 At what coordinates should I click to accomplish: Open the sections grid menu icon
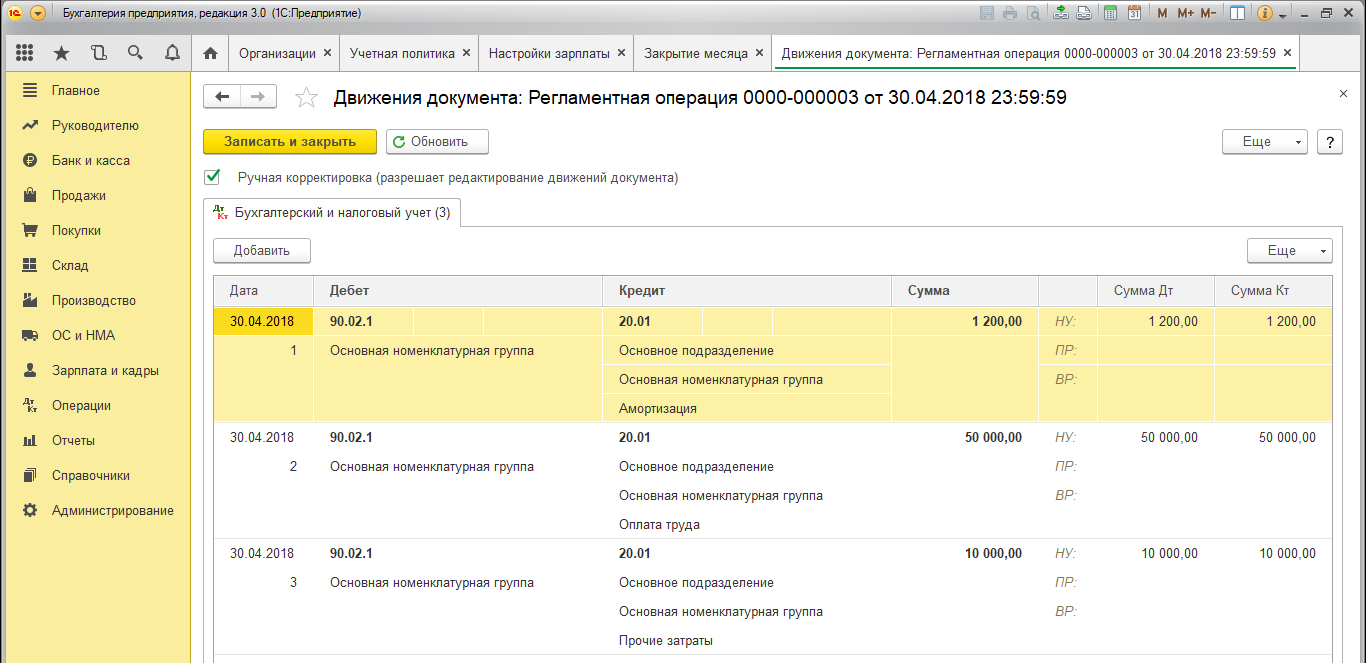25,53
